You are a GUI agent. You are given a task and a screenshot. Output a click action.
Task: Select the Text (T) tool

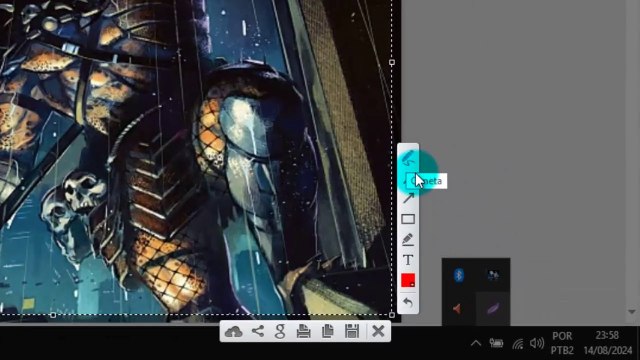pyautogui.click(x=408, y=260)
